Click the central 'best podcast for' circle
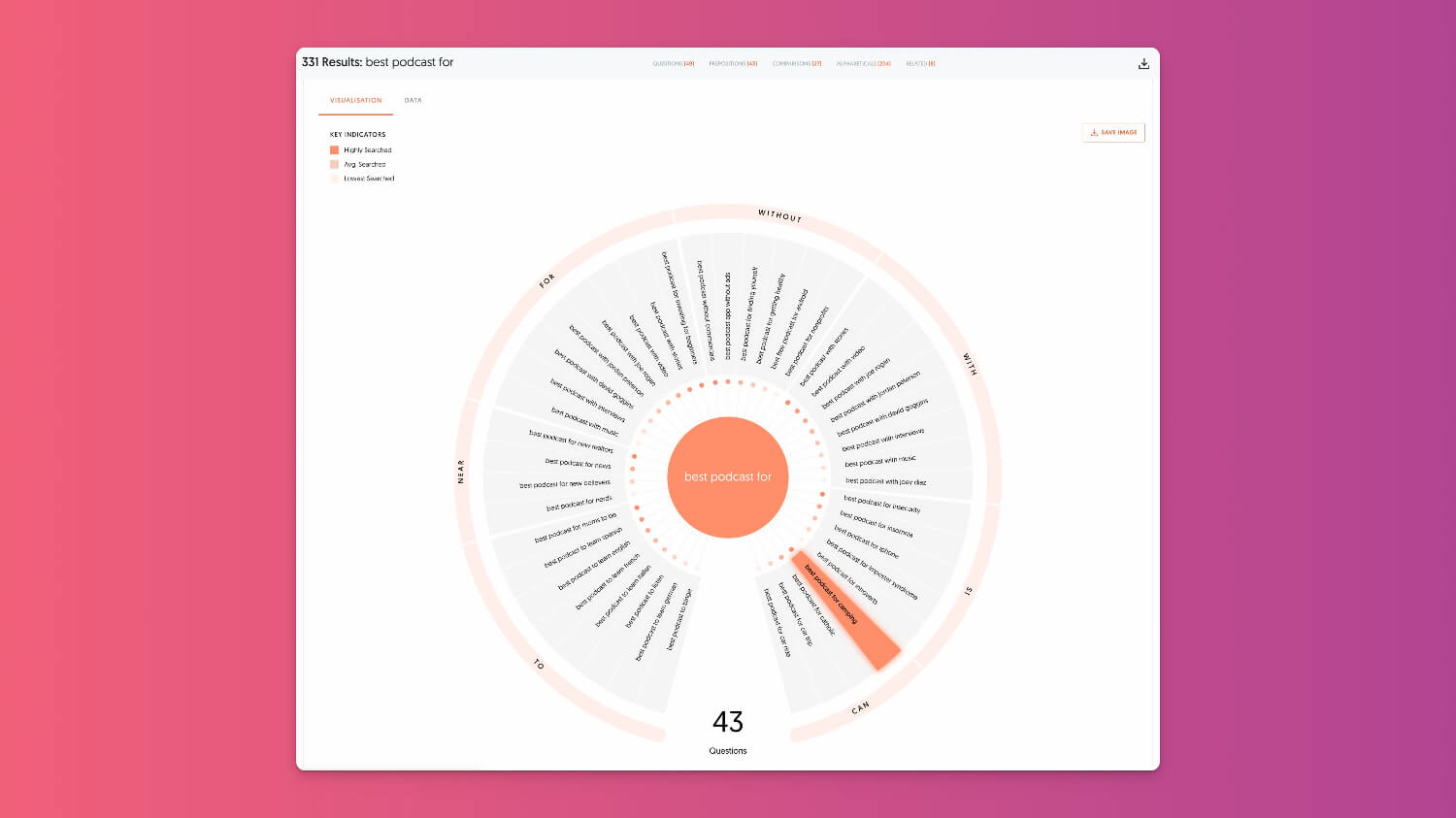Image resolution: width=1456 pixels, height=818 pixels. pos(728,477)
